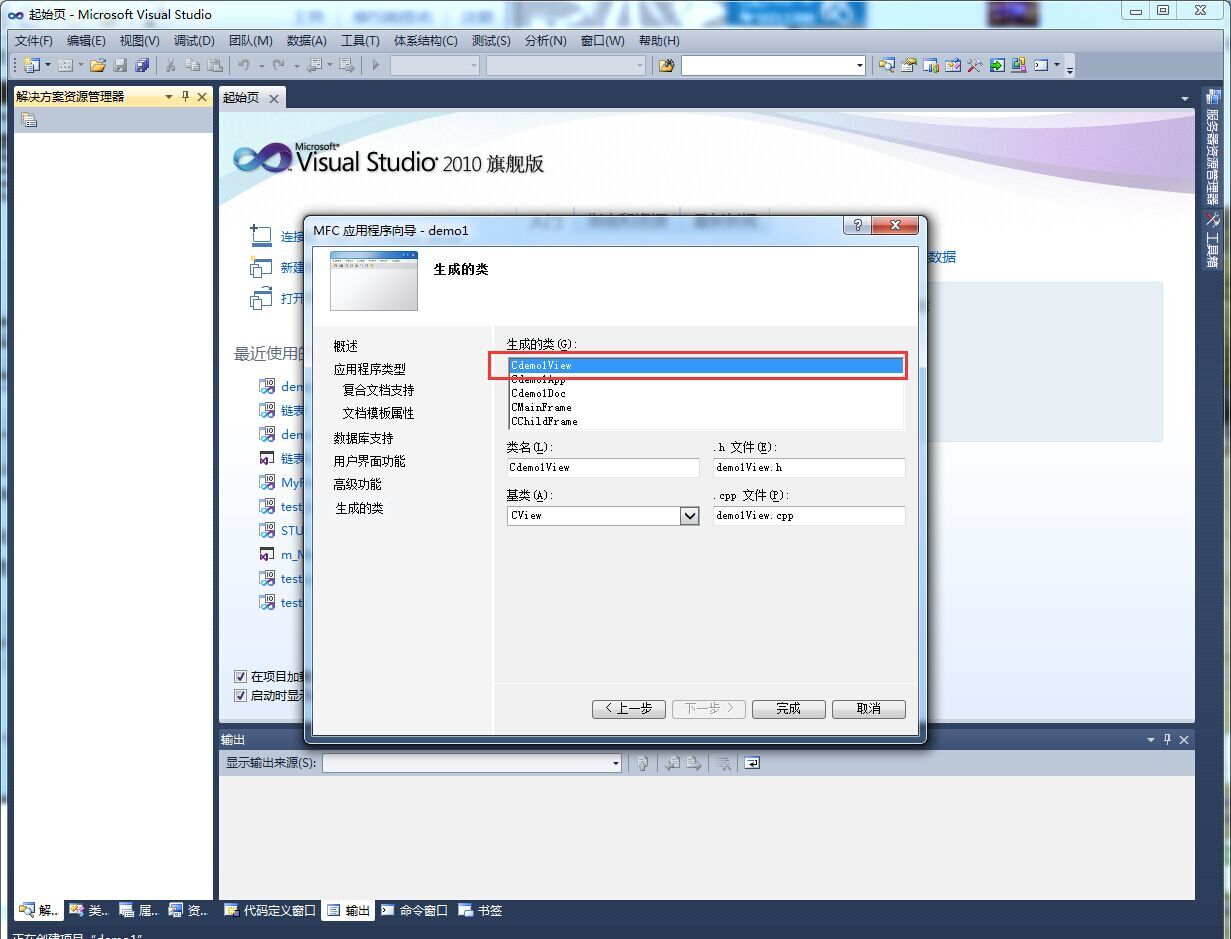This screenshot has height=939, width=1231.
Task: Open the 工具箱 side tab
Action: coord(1212,241)
